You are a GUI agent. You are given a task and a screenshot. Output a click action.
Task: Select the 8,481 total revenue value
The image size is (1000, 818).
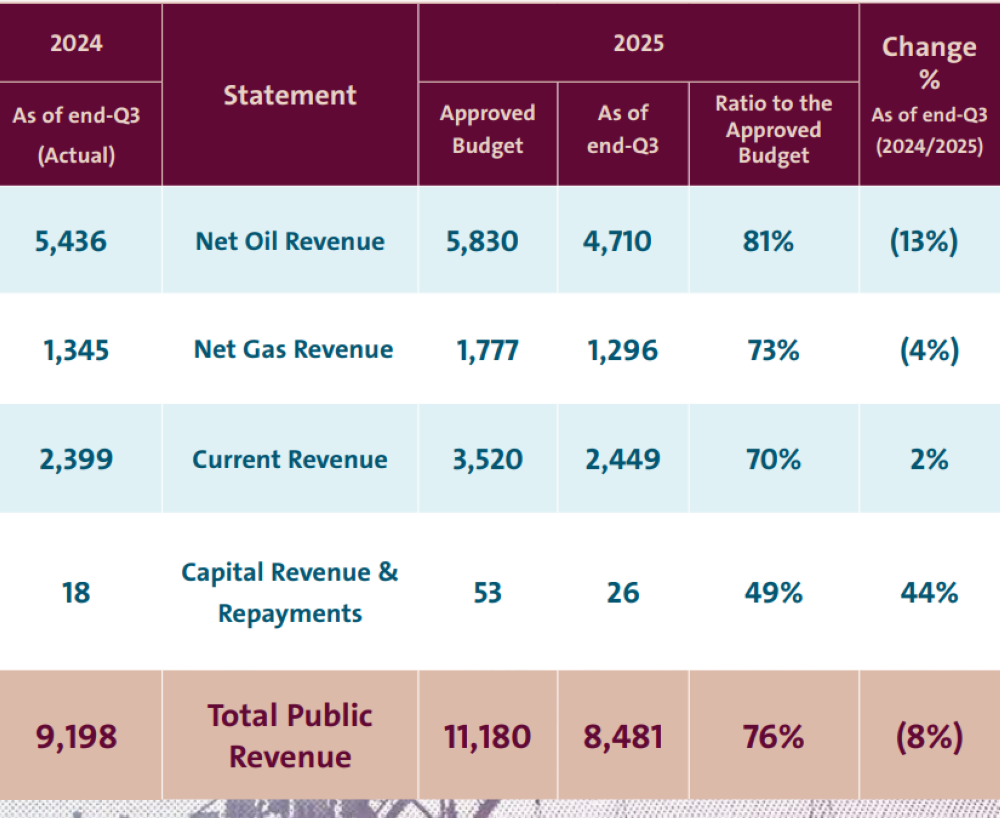(x=623, y=737)
